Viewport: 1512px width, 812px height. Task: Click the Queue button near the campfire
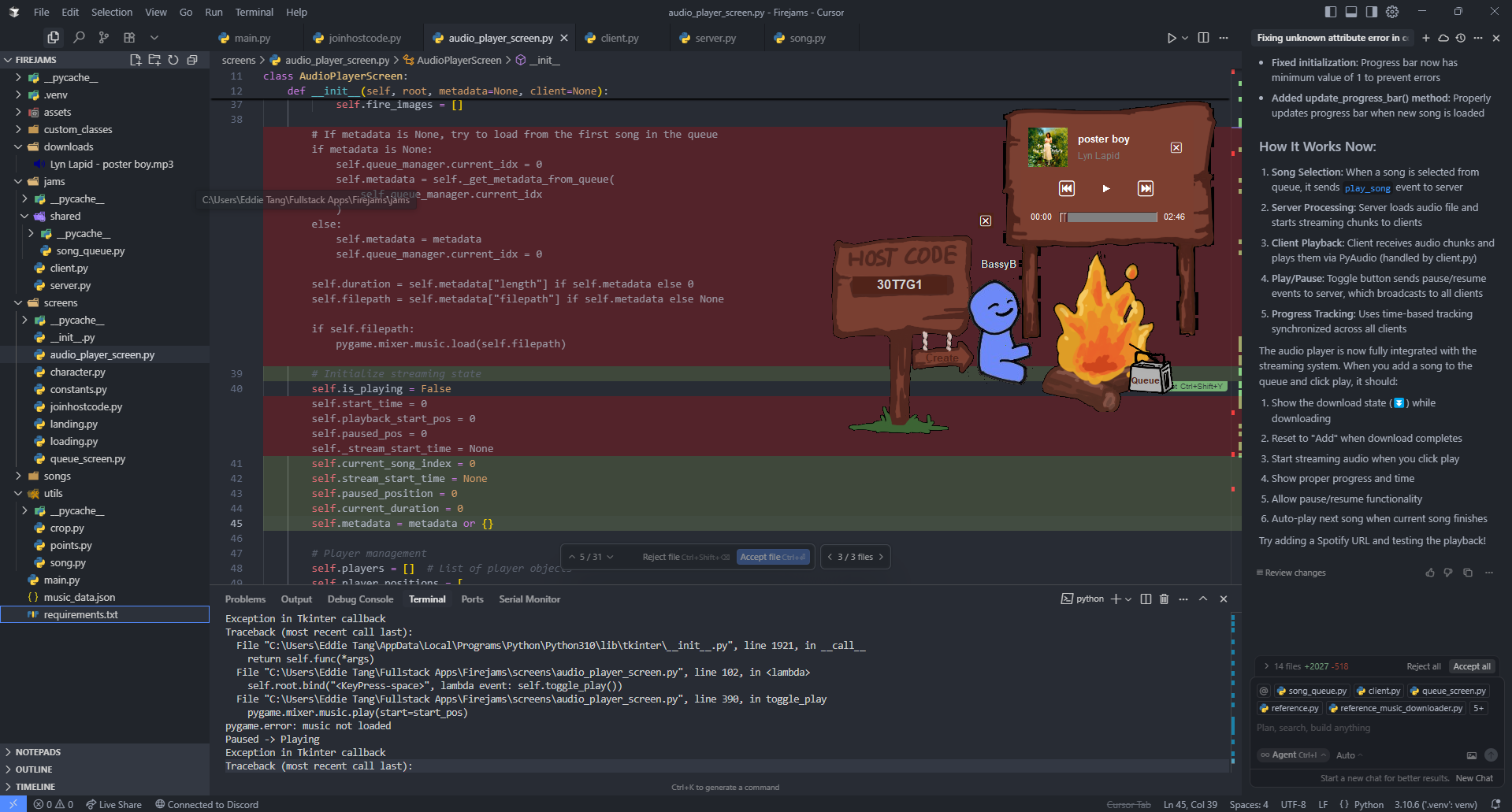[x=1146, y=379]
